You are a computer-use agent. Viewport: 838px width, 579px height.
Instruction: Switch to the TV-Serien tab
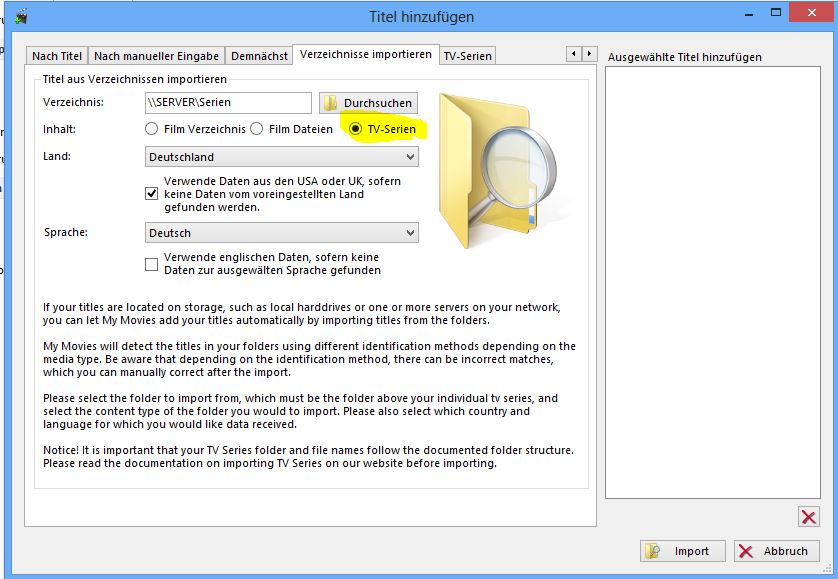click(x=467, y=56)
